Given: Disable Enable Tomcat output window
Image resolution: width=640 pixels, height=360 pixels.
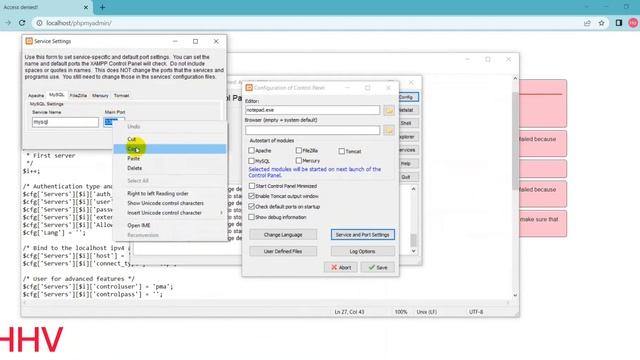Looking at the screenshot, I should pyautogui.click(x=252, y=196).
